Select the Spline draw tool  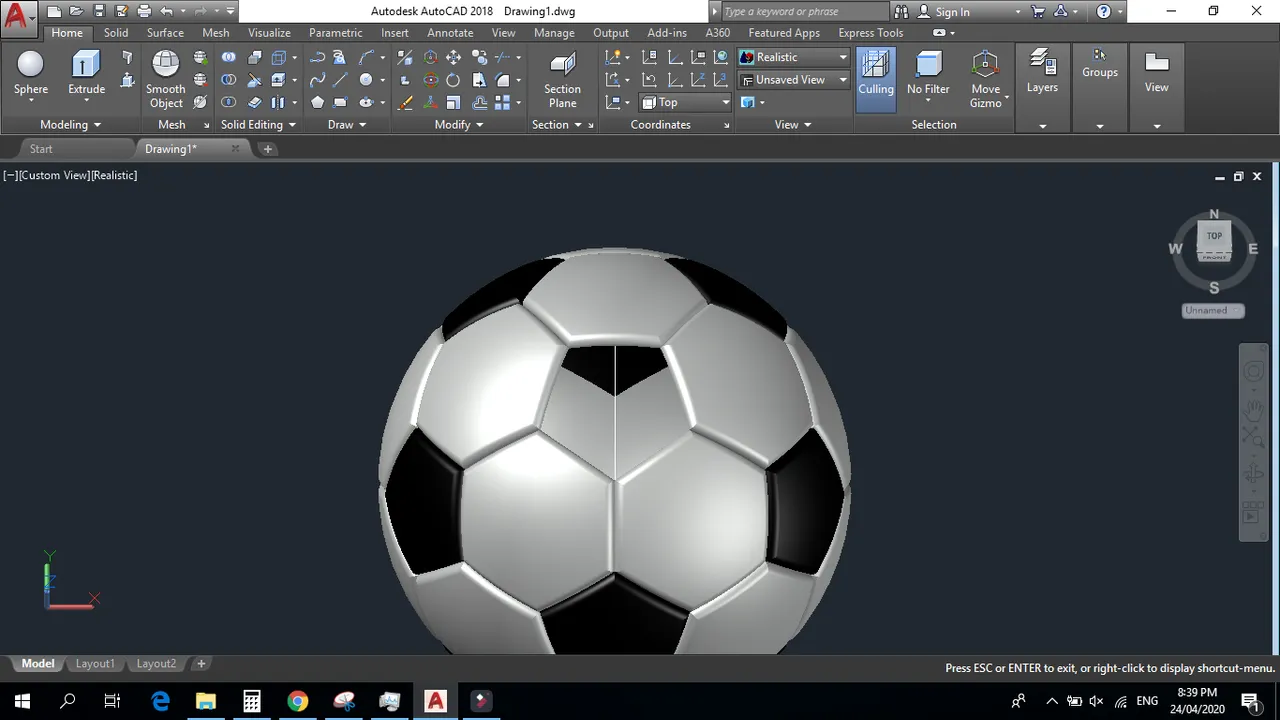click(317, 80)
